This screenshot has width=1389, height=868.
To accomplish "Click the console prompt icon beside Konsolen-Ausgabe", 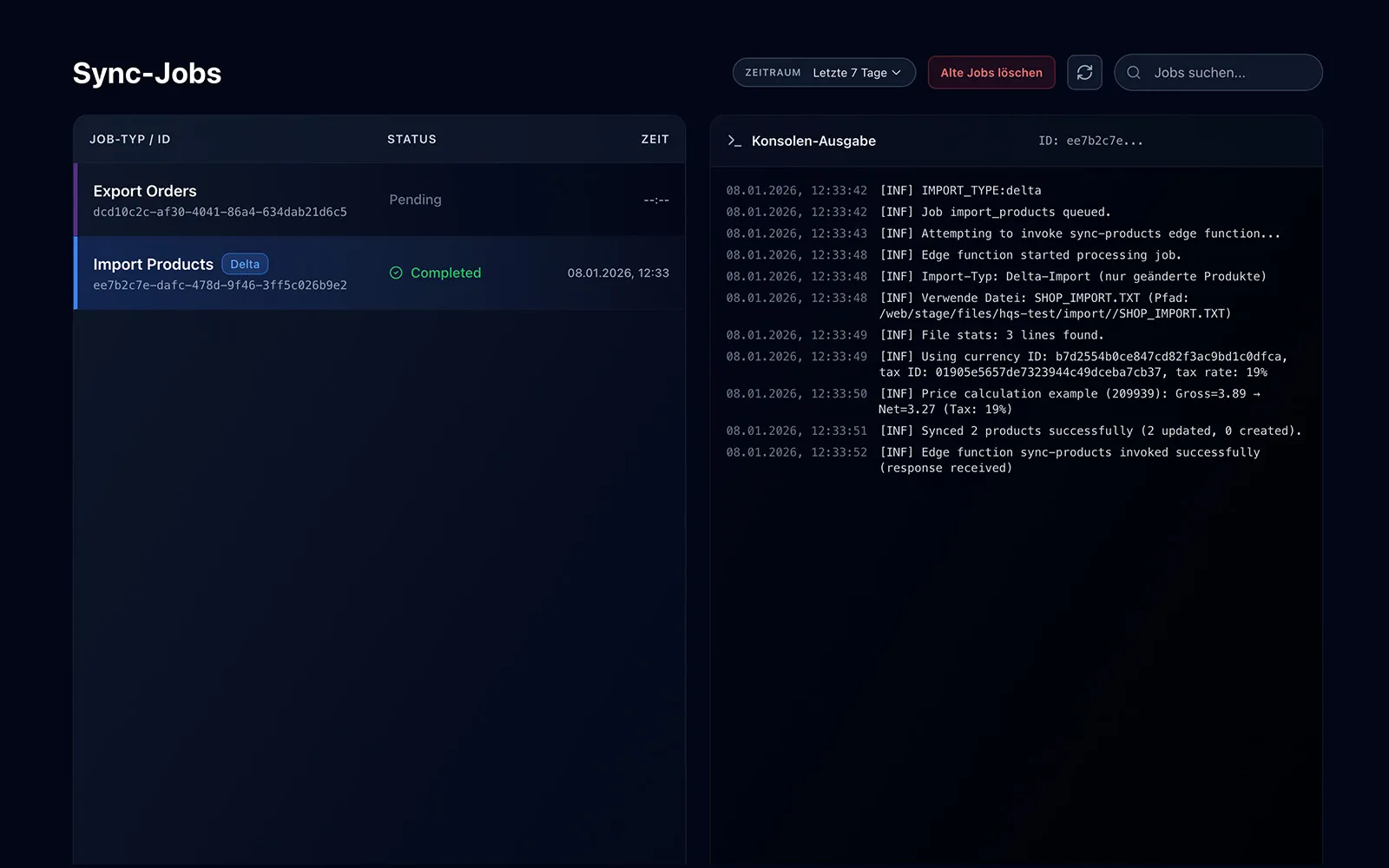I will pos(734,141).
